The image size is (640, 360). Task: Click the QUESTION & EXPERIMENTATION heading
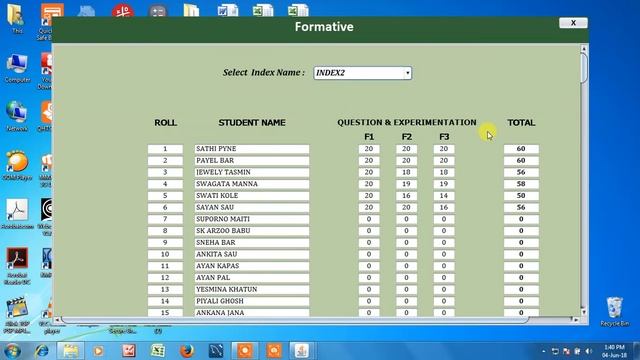pos(407,122)
